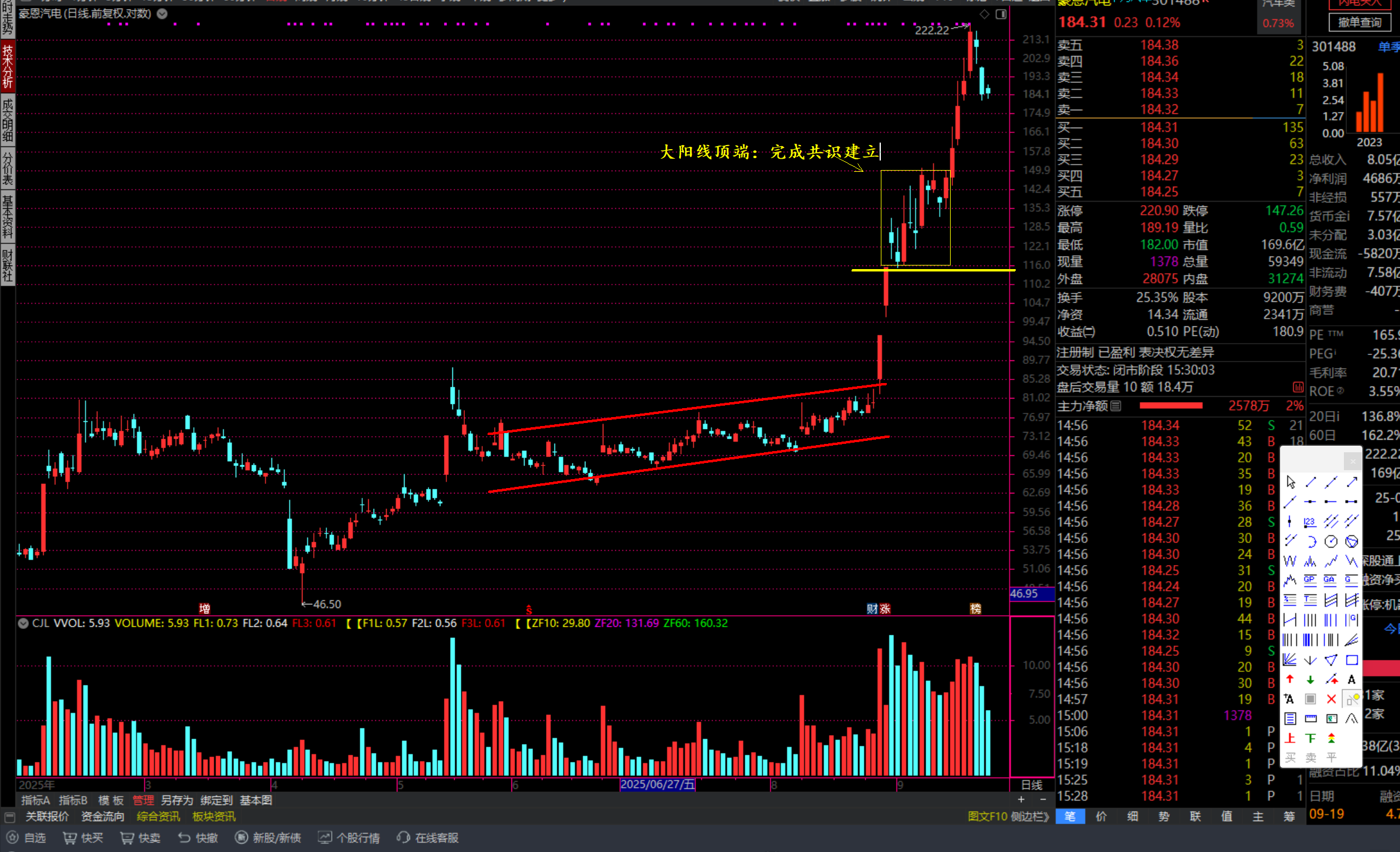Expand the CJL indicator dropdown arrow
The width and height of the screenshot is (1400, 852).
[23, 623]
